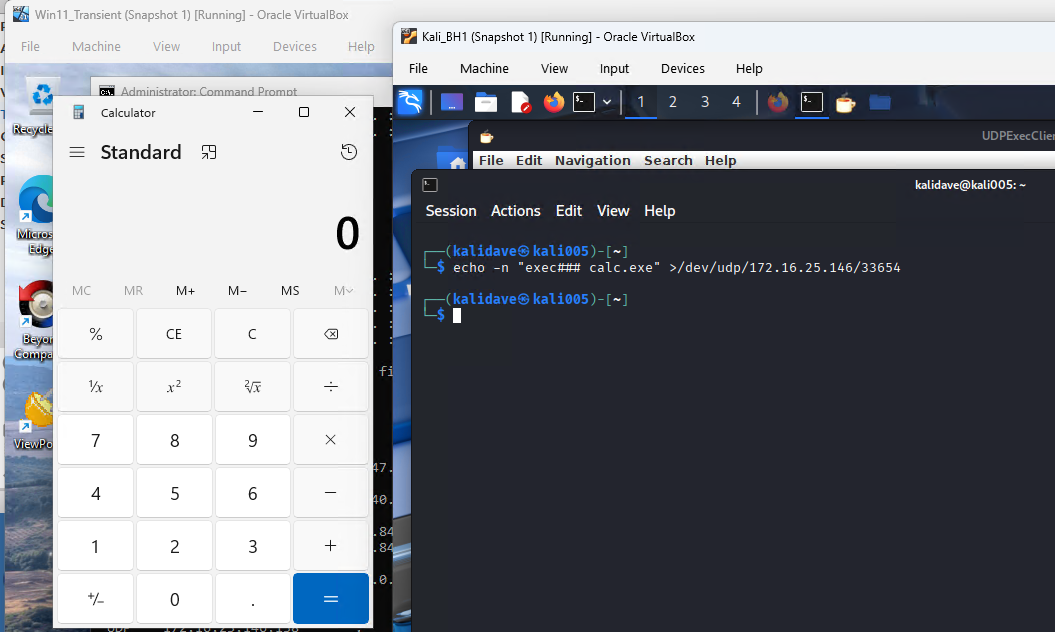The image size is (1055, 632).
Task: Switch to workspace 2 in Kali panel
Action: 673,102
